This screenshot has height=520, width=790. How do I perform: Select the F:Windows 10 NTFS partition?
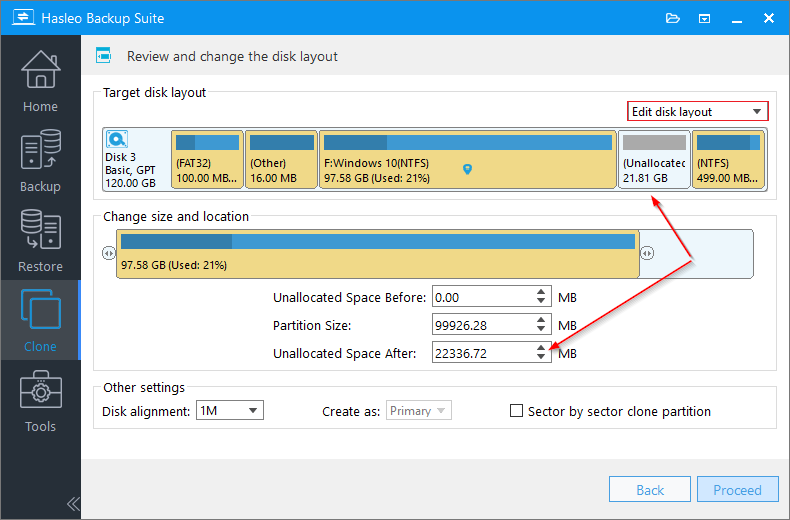468,159
